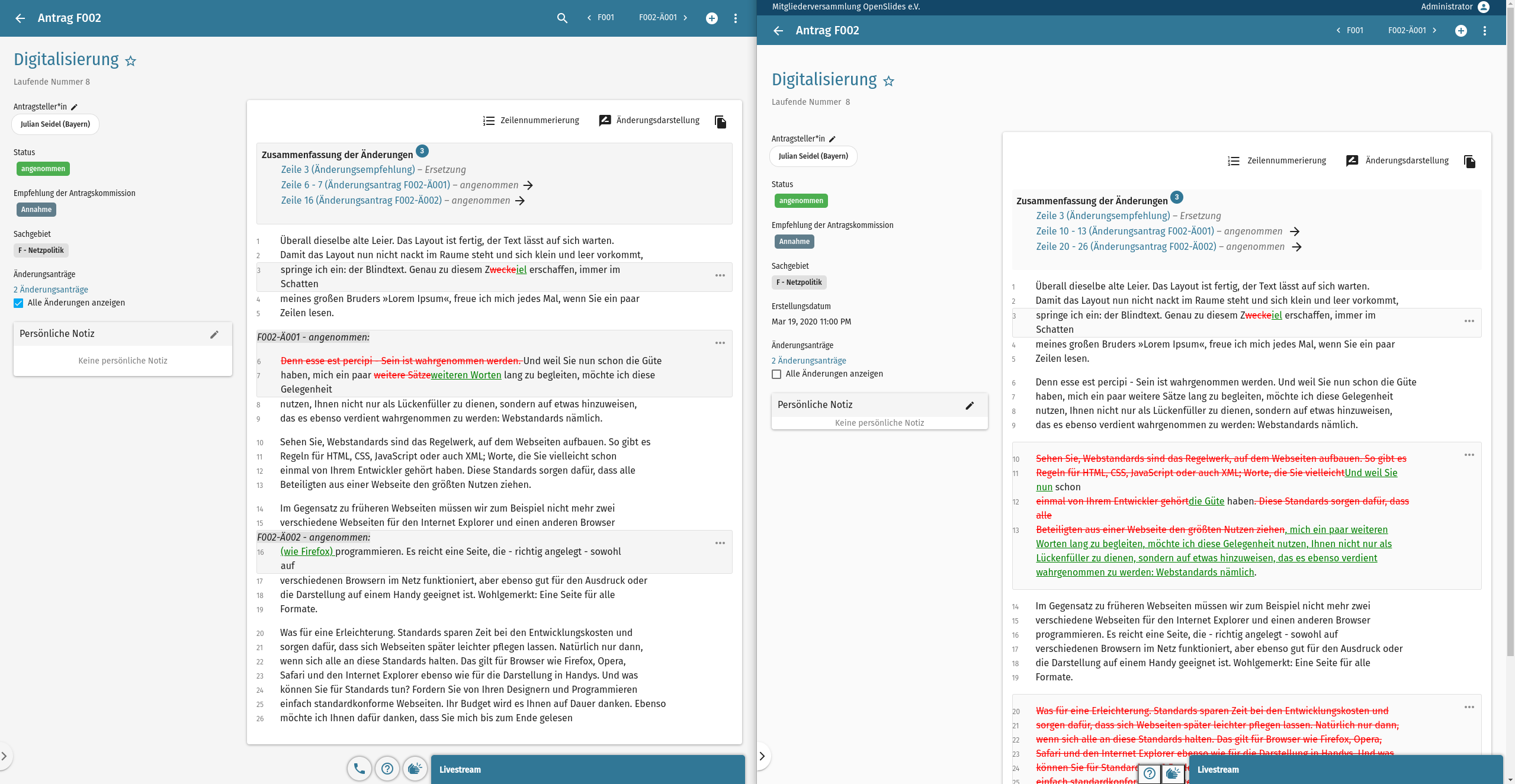The image size is (1515, 784).
Task: Uncheck 'Alle Änderungen anzeigen' in the left panel
Action: coord(18,303)
